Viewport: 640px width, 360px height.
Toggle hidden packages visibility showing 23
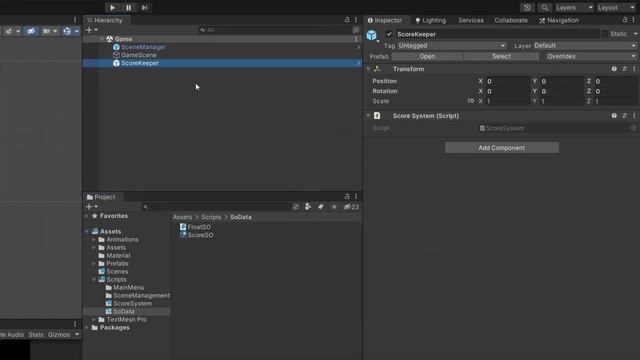click(x=351, y=207)
